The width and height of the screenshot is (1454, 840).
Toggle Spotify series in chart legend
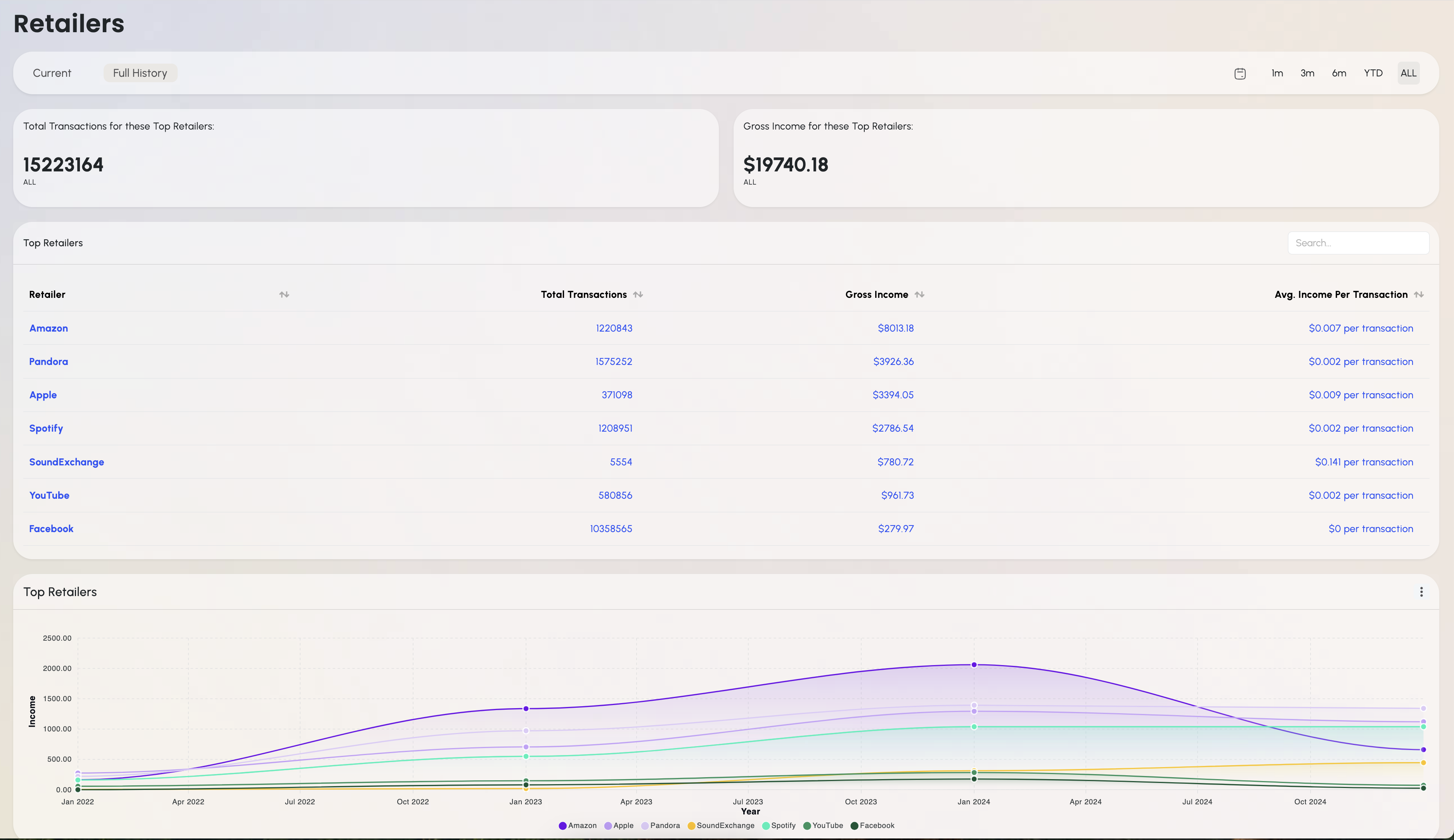(778, 826)
